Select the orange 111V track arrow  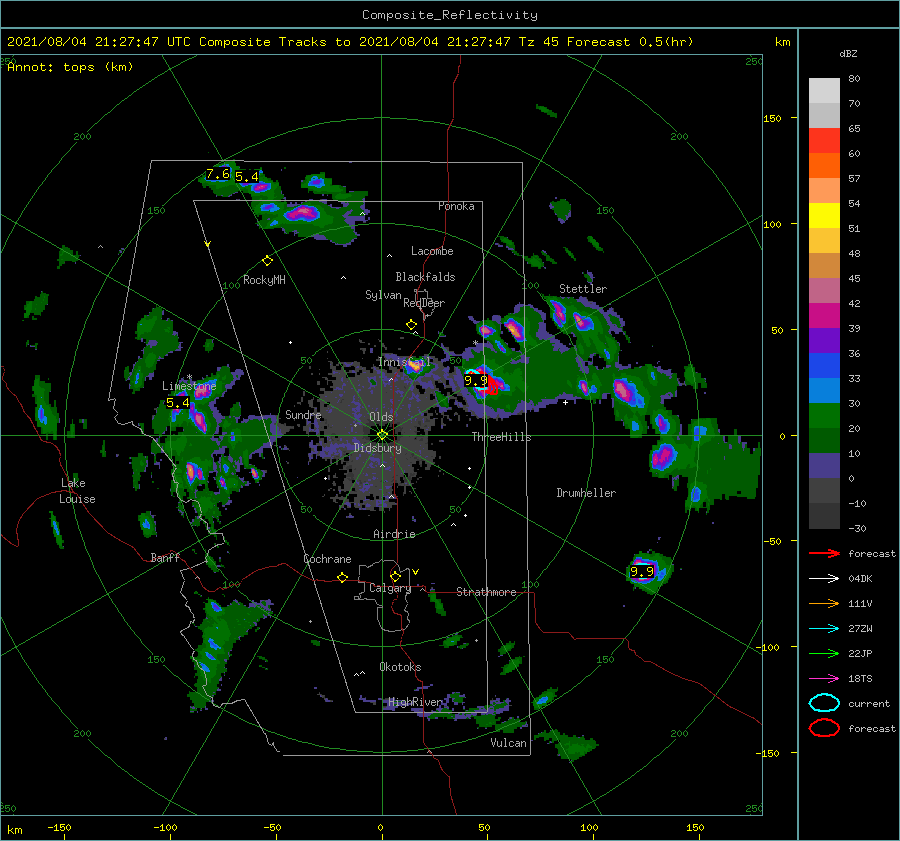pos(824,603)
